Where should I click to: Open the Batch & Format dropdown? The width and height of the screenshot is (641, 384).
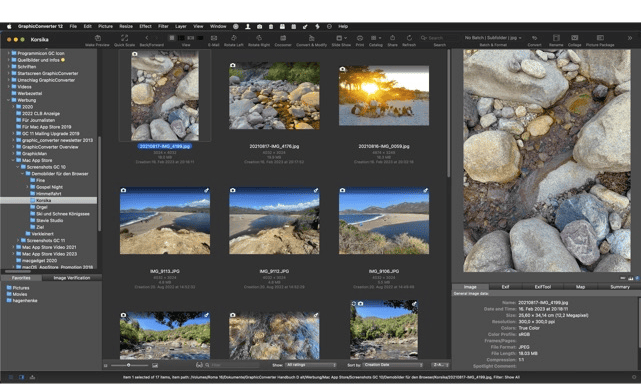point(493,38)
